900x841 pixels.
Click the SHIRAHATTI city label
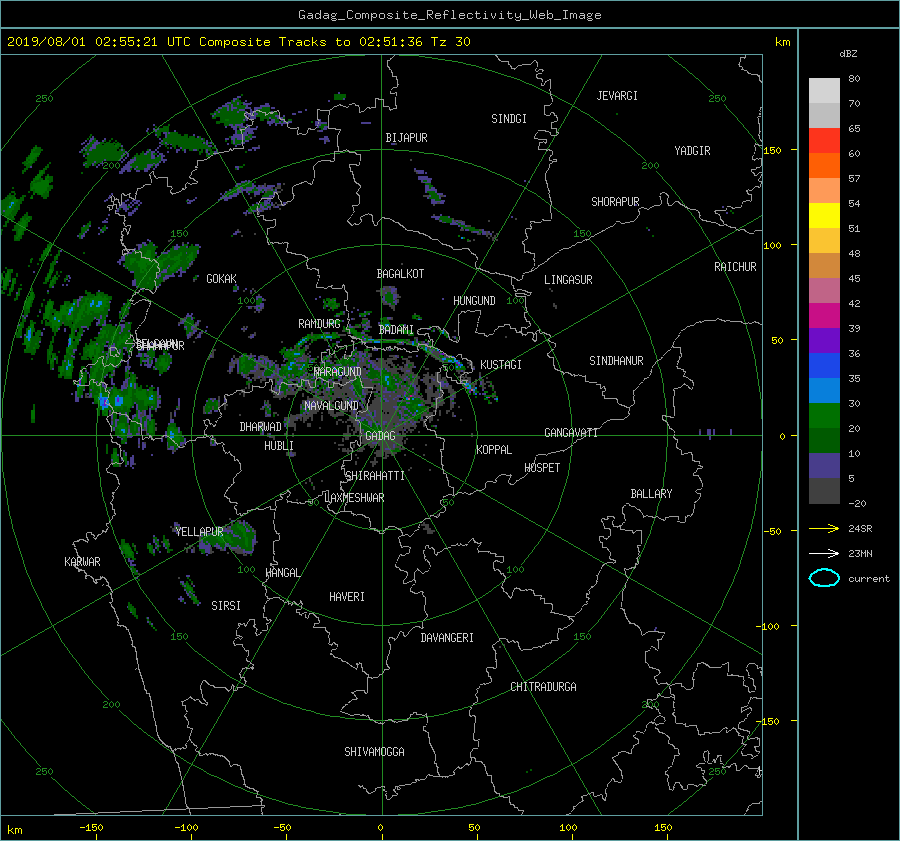[375, 476]
